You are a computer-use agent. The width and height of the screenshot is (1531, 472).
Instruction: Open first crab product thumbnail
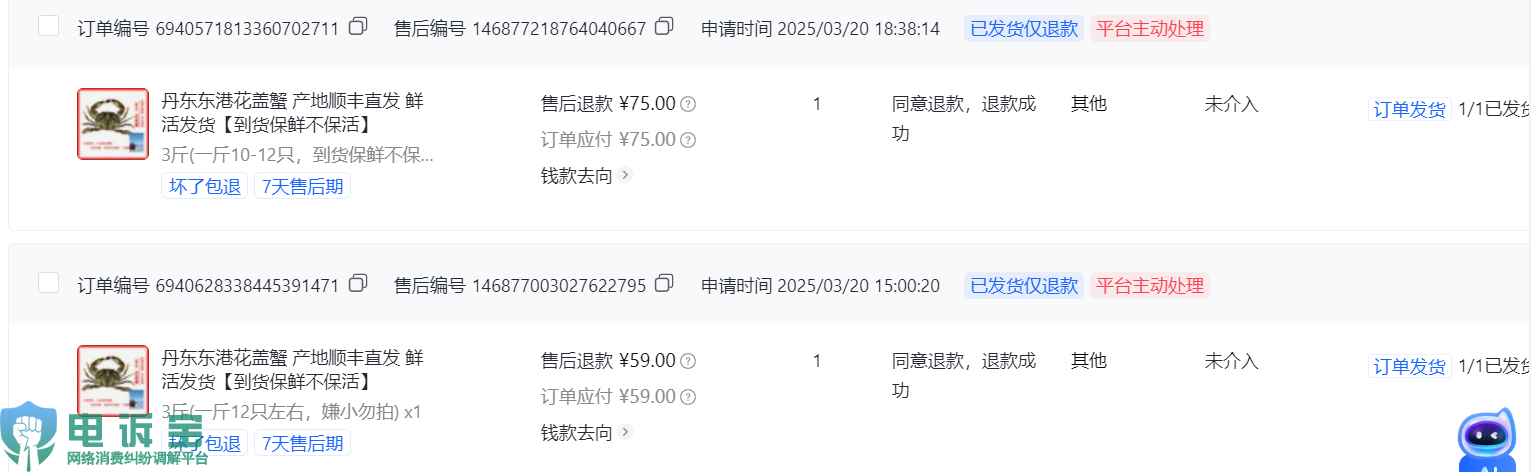click(x=113, y=124)
